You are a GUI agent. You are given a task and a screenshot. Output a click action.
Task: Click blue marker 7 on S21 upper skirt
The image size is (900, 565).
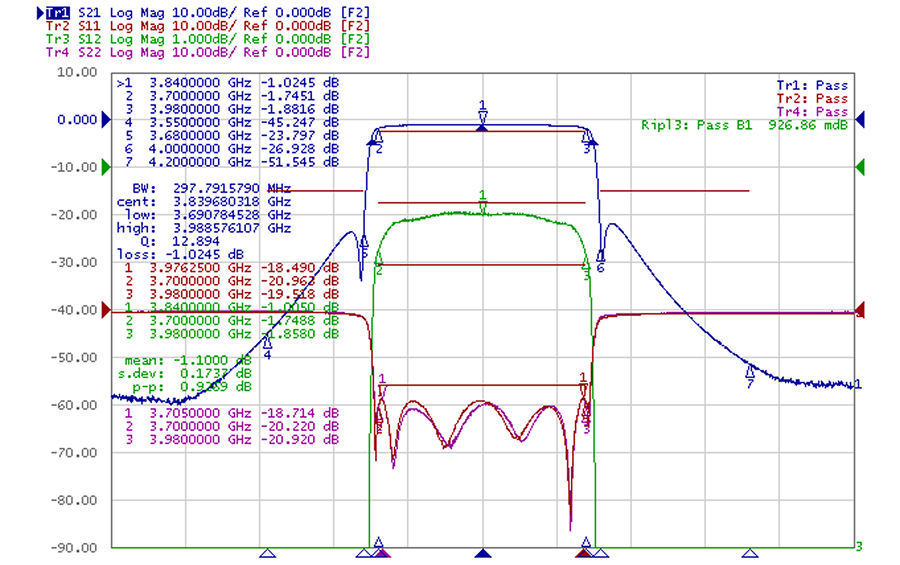coord(749,373)
